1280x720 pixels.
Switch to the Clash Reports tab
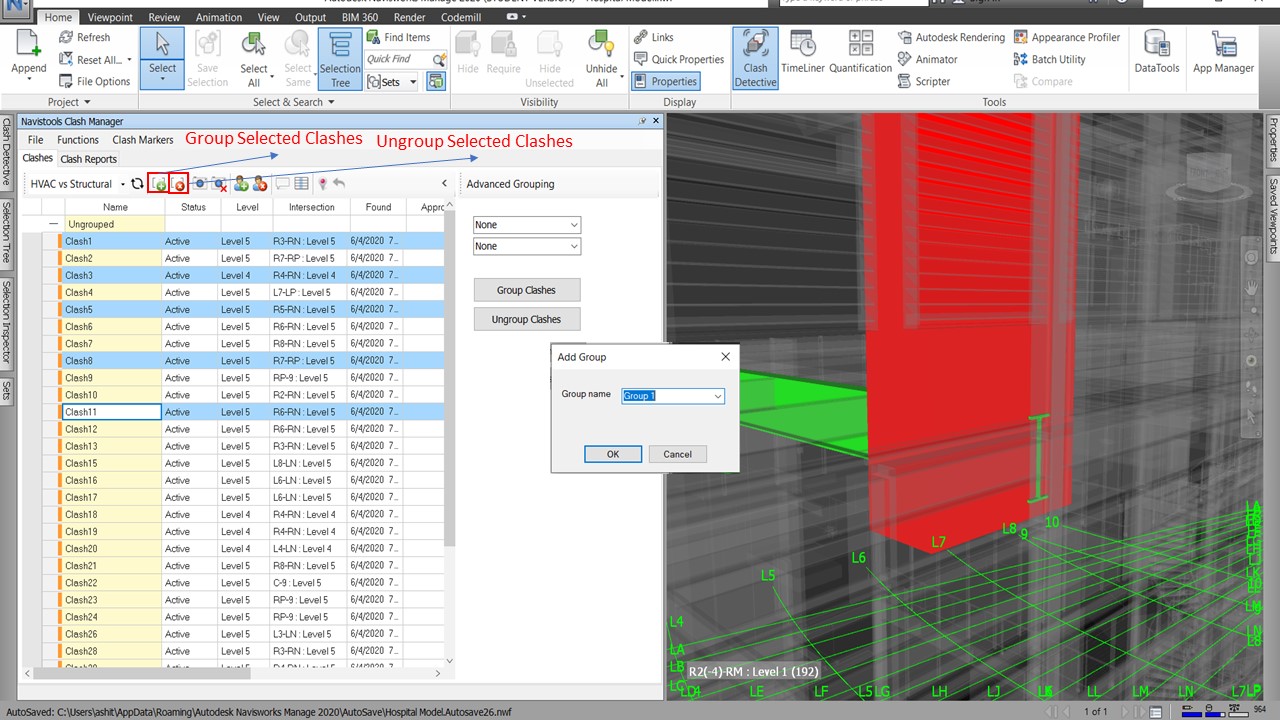88,159
